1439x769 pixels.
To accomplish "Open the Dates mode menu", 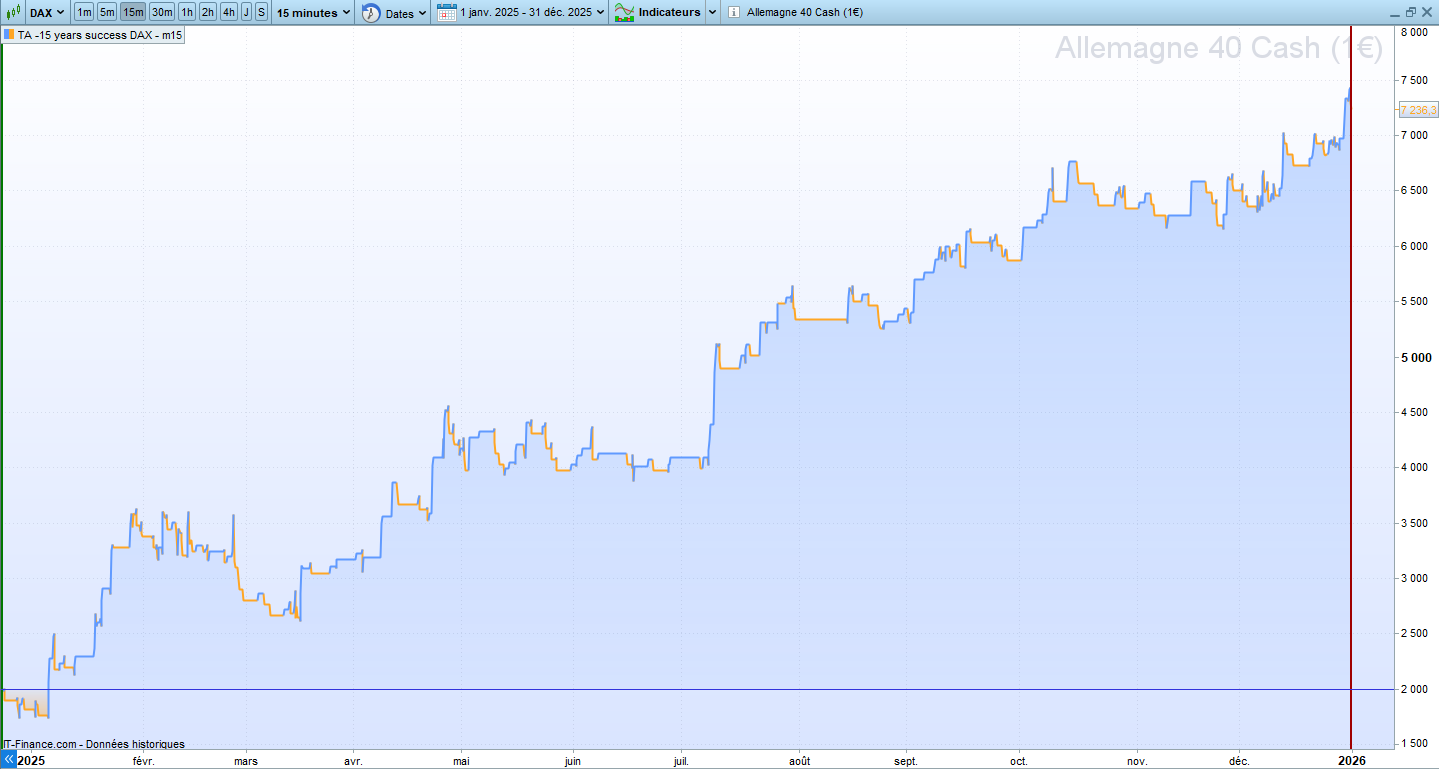I will click(x=406, y=13).
